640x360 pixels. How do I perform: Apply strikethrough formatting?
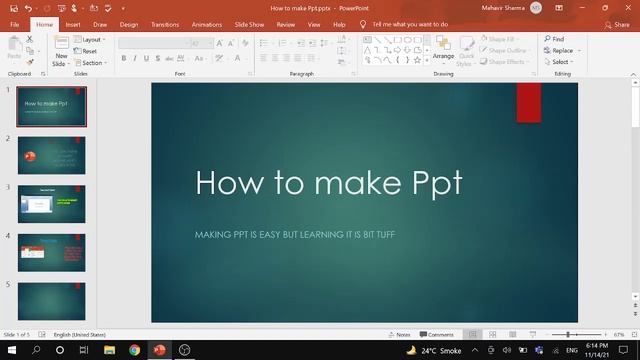pos(169,58)
